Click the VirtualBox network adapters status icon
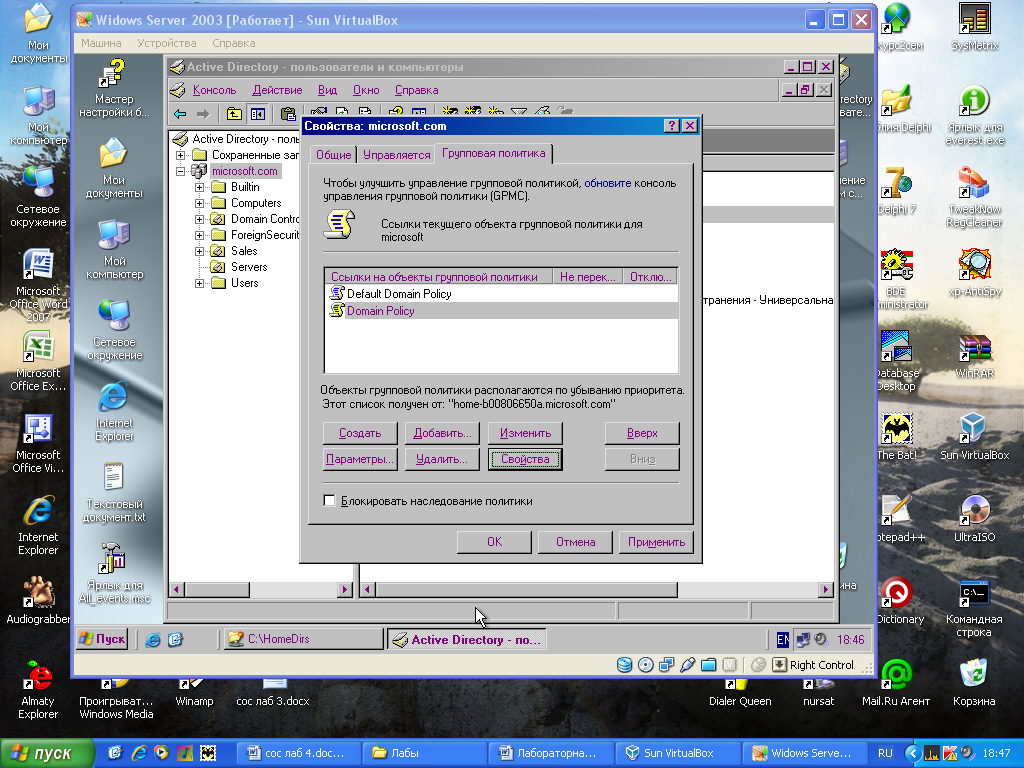 666,665
